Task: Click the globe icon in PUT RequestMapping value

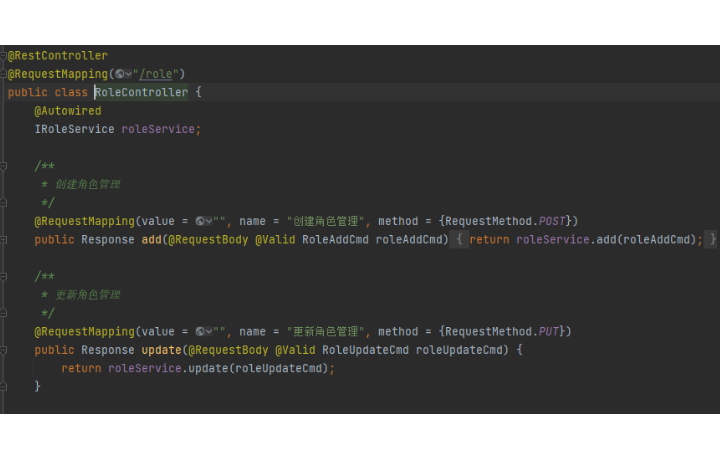Action: 200,331
